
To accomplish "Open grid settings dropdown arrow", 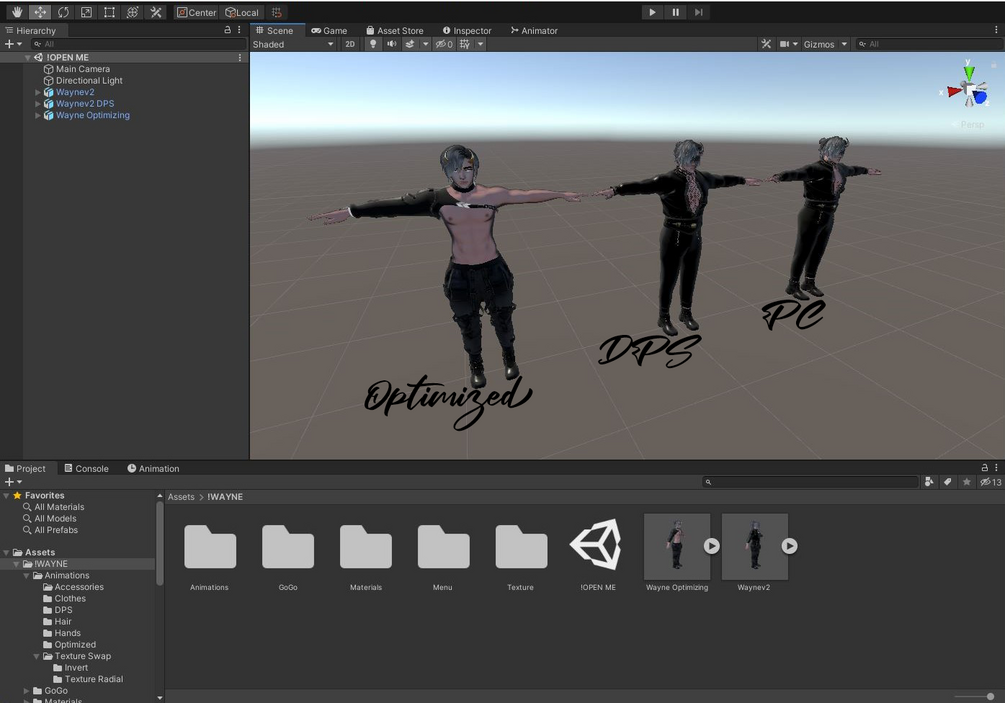I will point(480,44).
